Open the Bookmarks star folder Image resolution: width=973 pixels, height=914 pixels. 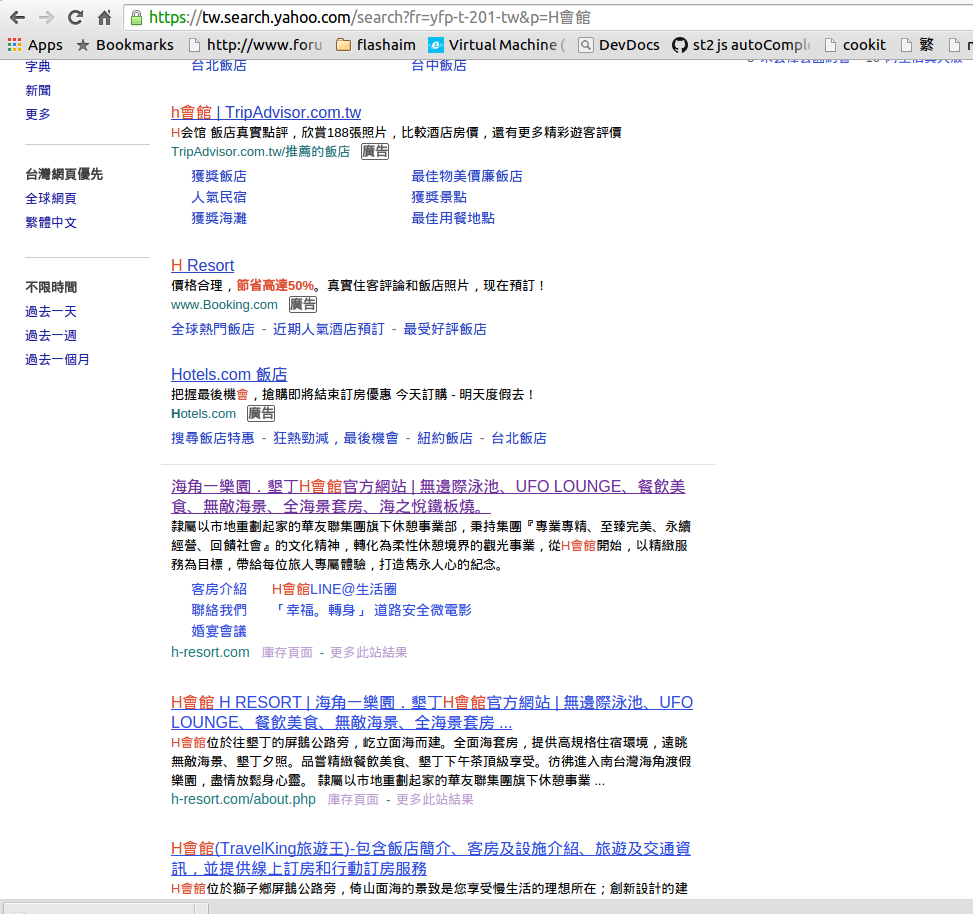[125, 45]
